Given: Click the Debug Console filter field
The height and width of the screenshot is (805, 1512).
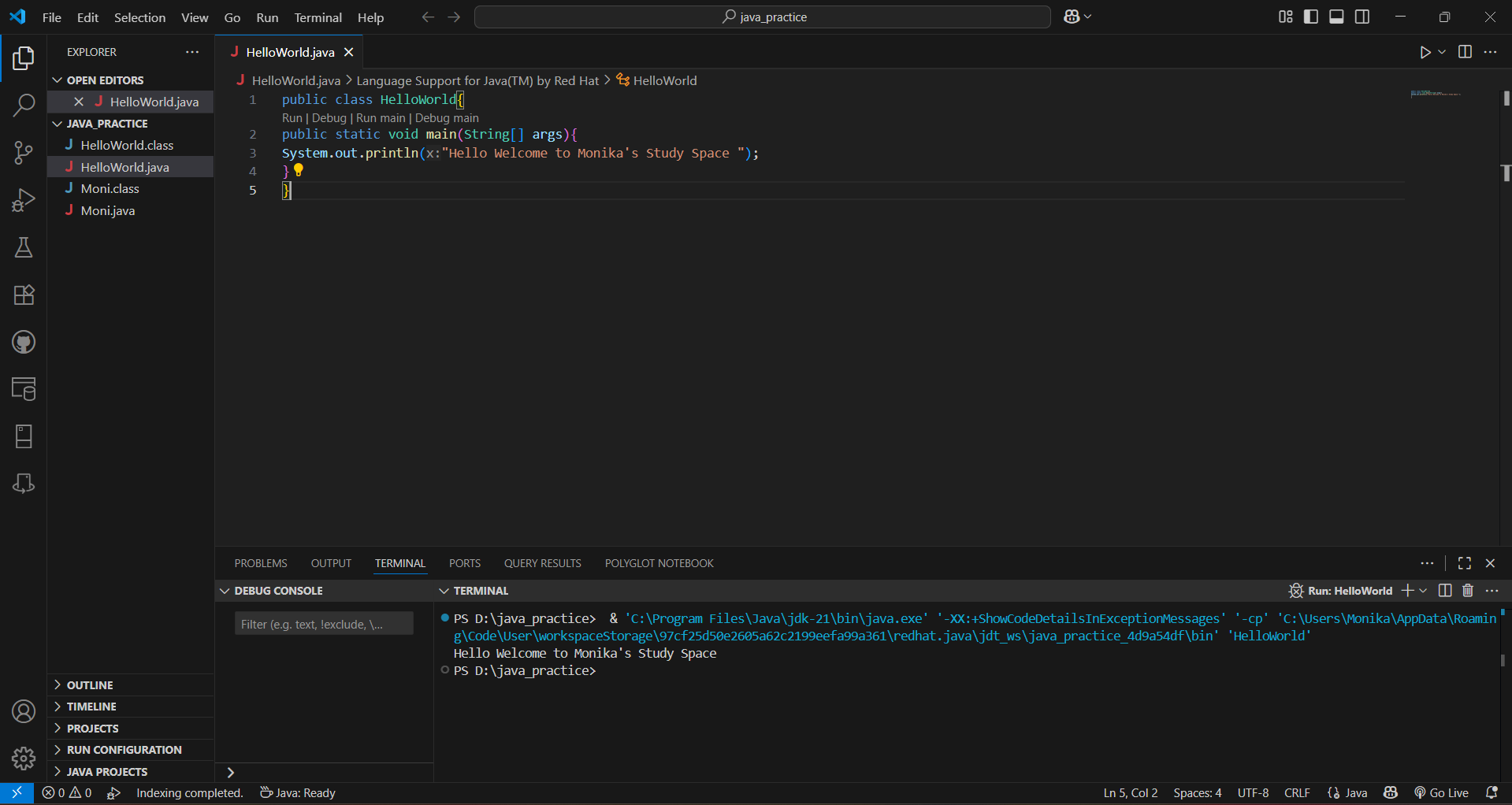Looking at the screenshot, I should click(323, 623).
